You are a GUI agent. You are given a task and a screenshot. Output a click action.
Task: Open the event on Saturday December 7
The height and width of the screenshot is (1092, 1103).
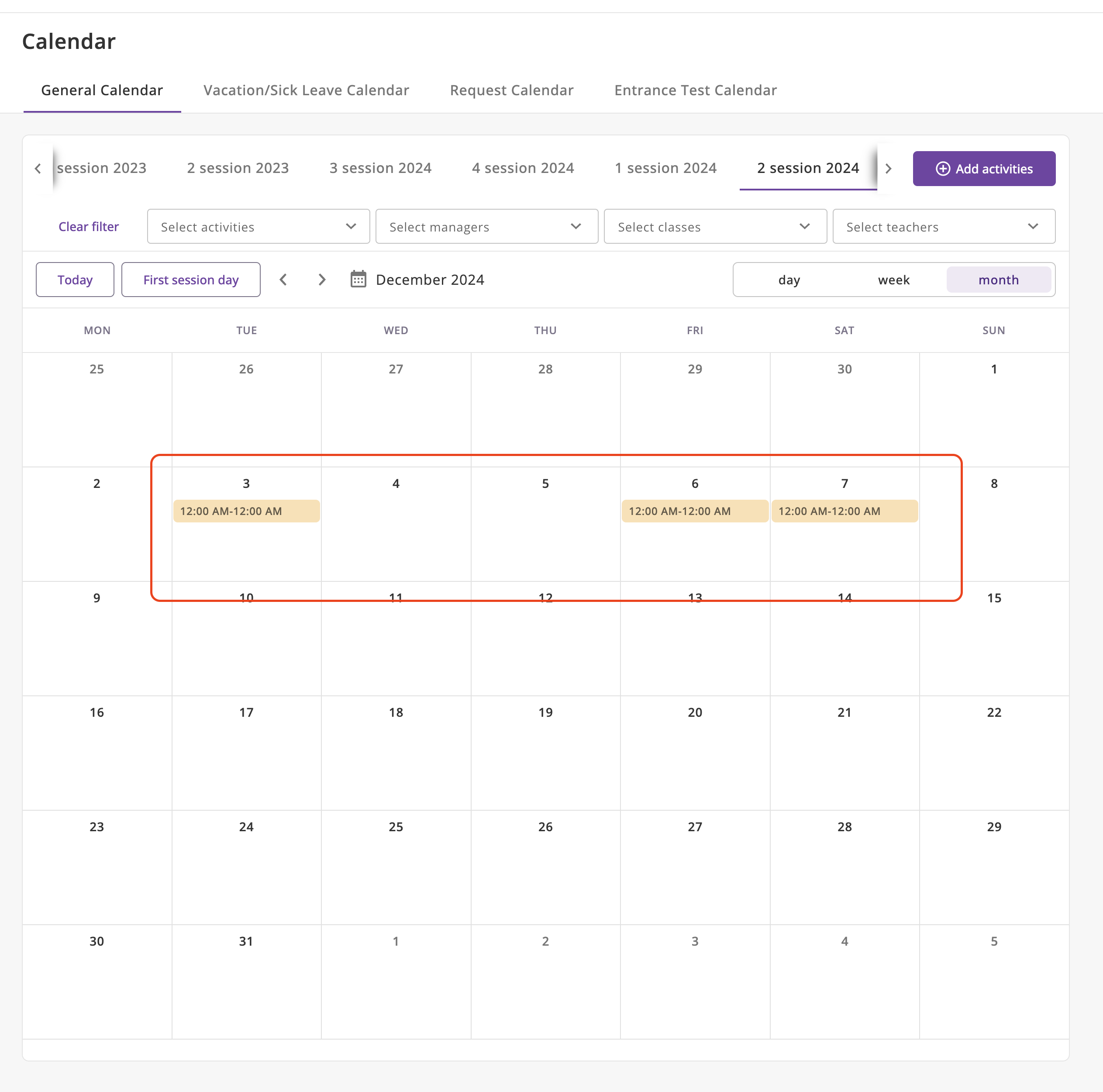(x=844, y=511)
